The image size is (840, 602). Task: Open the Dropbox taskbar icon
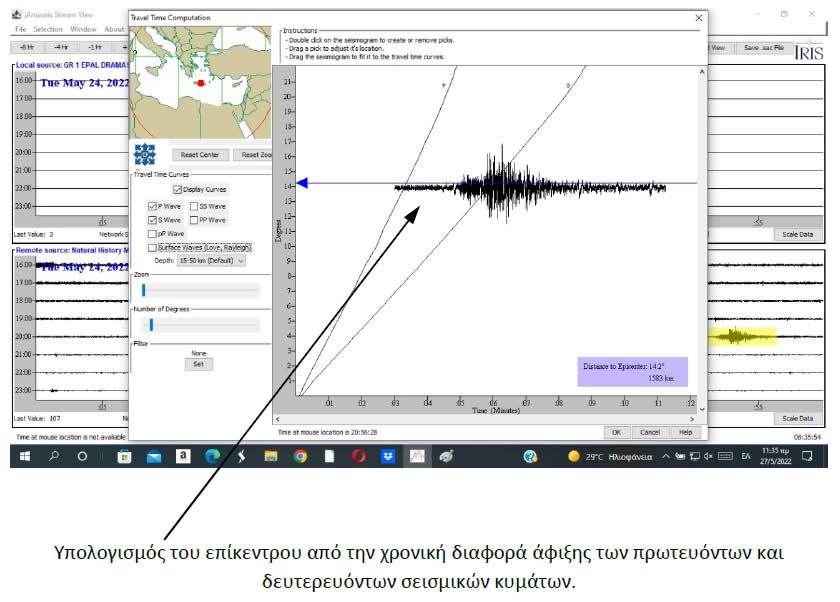click(387, 456)
